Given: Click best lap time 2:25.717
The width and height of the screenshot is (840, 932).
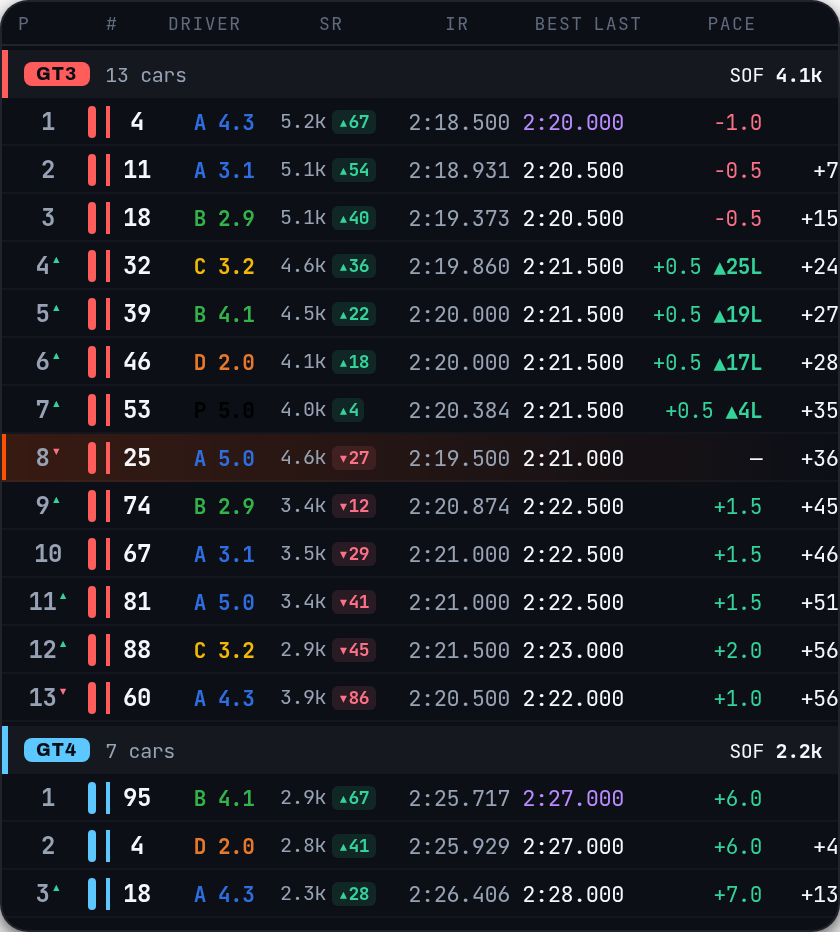Looking at the screenshot, I should point(459,798).
